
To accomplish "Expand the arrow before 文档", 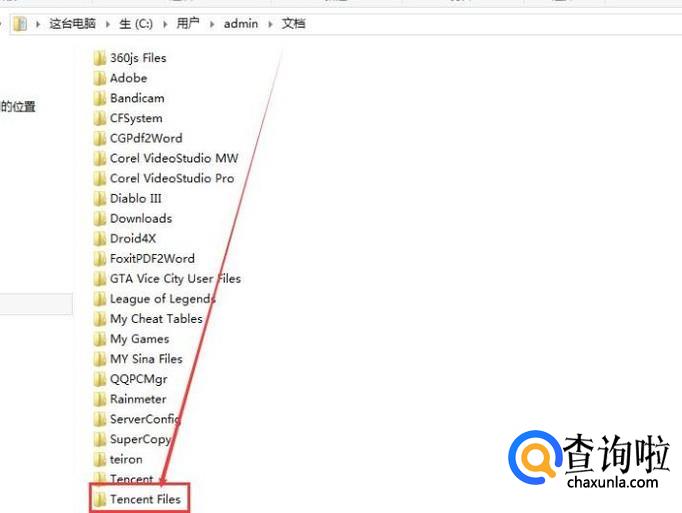I will (270, 24).
